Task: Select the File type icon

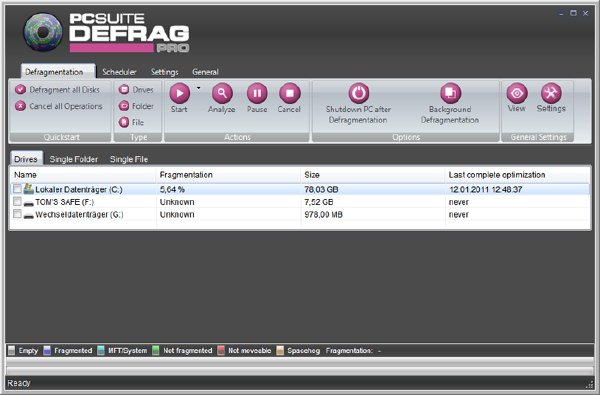Action: click(124, 122)
